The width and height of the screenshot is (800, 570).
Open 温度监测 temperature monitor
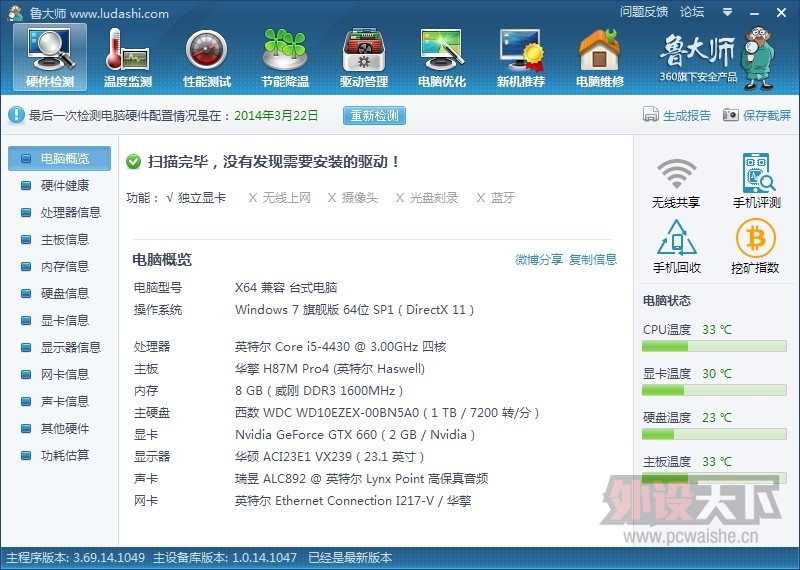[128, 57]
